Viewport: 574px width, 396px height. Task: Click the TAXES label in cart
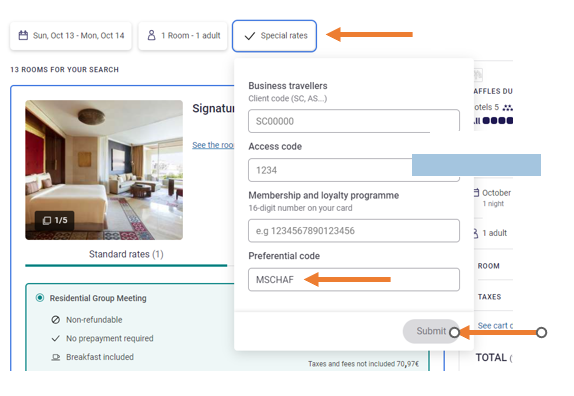[489, 297]
